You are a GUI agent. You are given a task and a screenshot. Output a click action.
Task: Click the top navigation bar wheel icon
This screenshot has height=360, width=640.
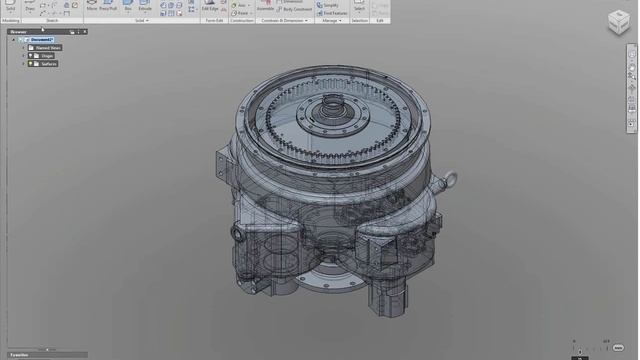tap(632, 54)
